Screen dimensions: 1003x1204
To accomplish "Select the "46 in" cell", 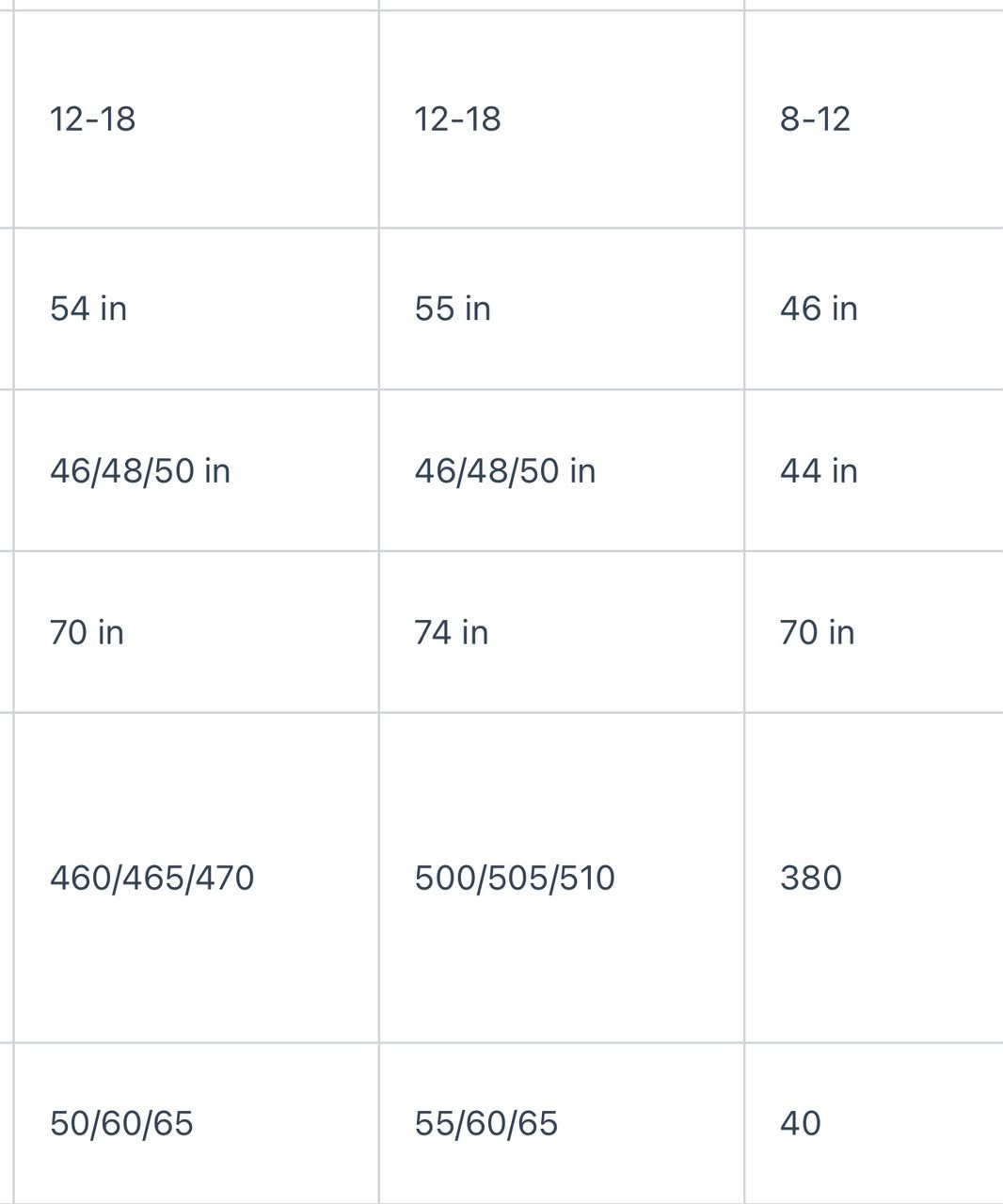I will pyautogui.click(x=874, y=309).
